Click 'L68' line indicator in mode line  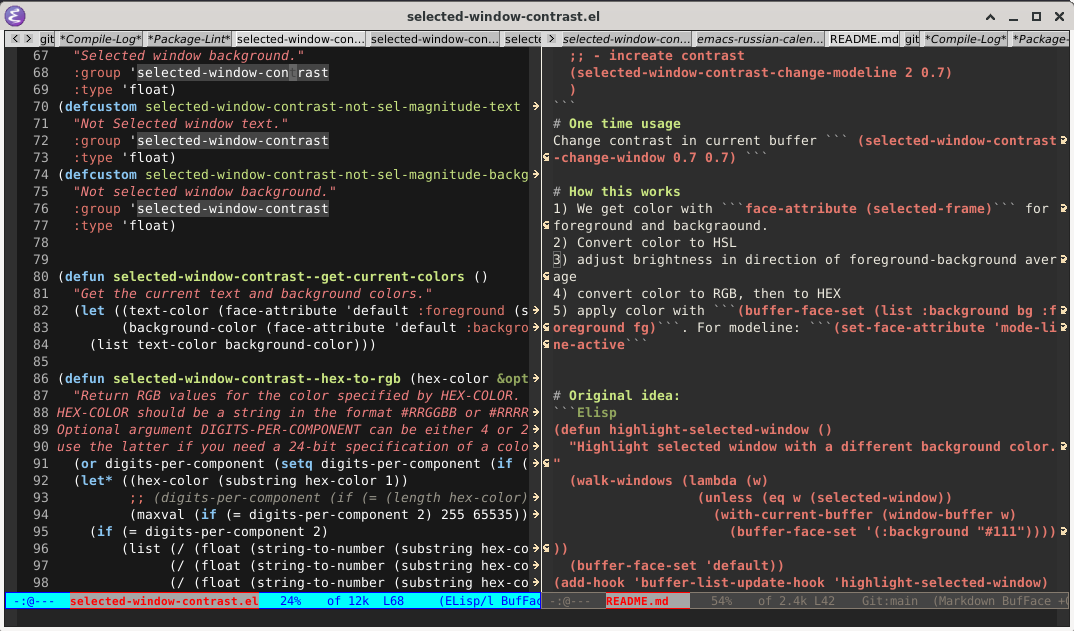[x=393, y=601]
